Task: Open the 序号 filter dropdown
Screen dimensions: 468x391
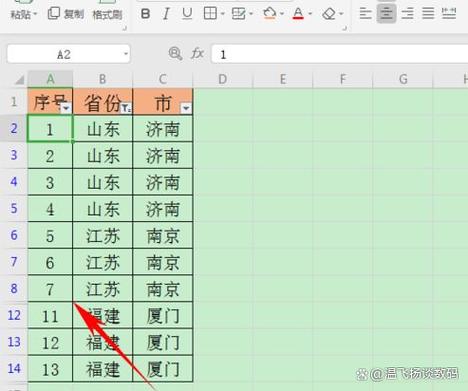Action: click(x=66, y=108)
